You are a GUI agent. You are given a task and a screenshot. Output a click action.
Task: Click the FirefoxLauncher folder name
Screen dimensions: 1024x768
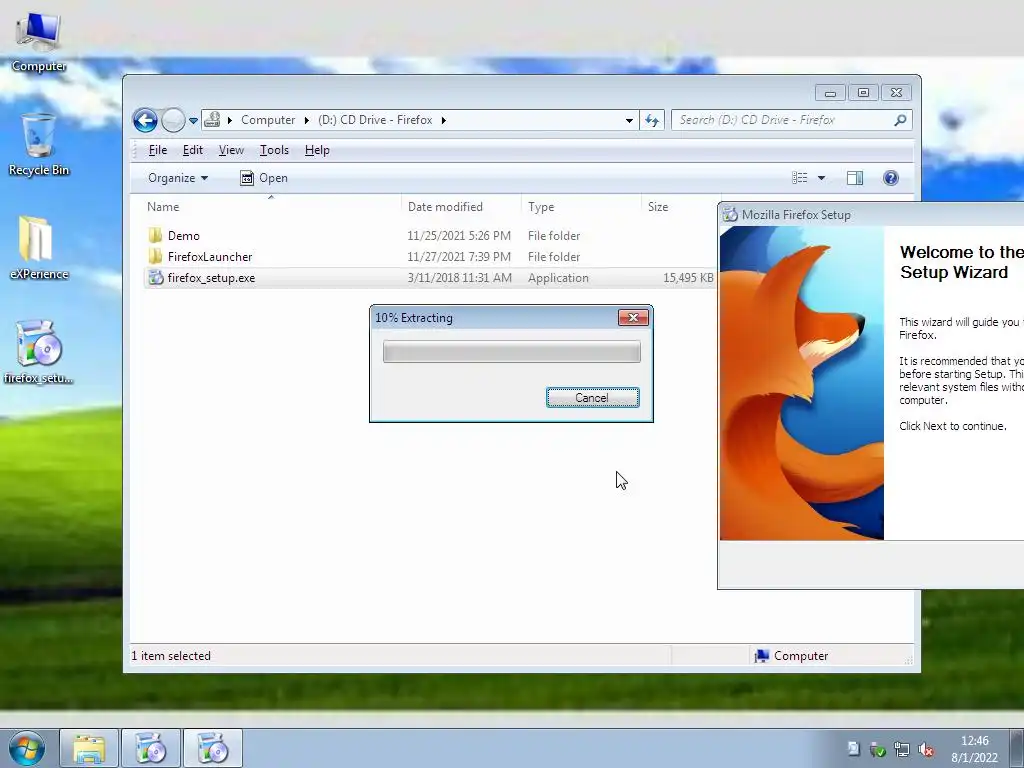click(x=210, y=257)
